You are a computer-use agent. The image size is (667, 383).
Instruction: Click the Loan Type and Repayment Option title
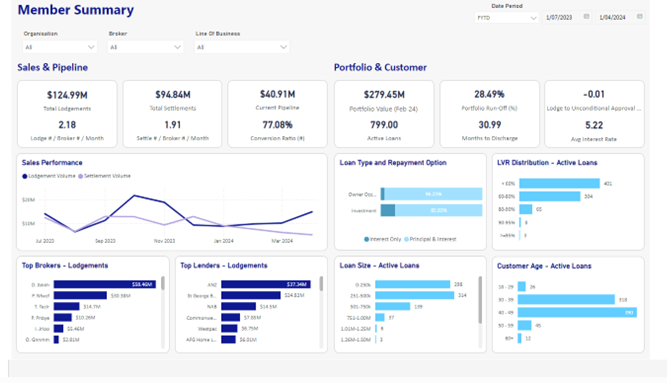[x=393, y=163]
